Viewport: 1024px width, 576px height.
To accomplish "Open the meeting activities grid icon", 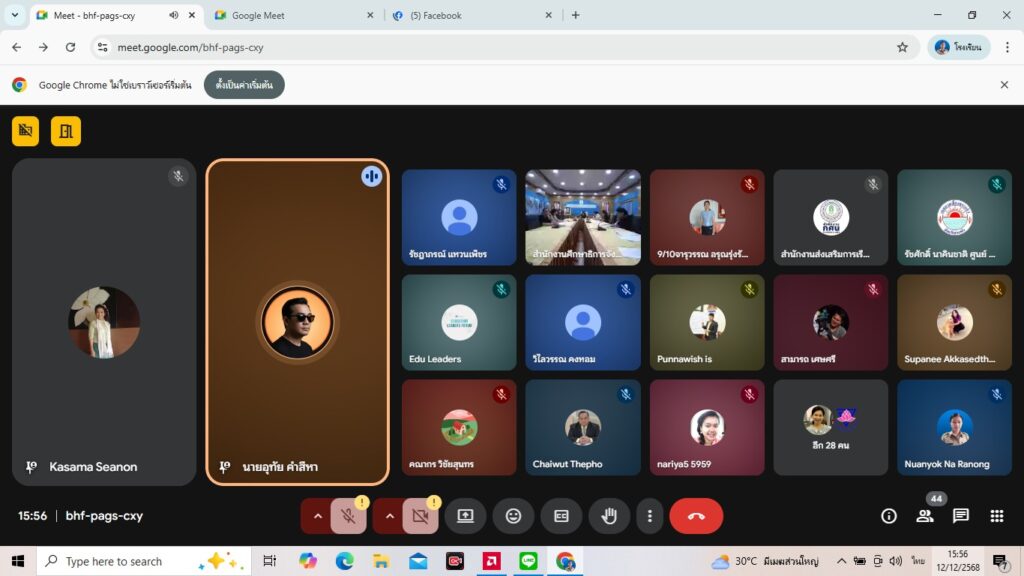I will pyautogui.click(x=997, y=516).
